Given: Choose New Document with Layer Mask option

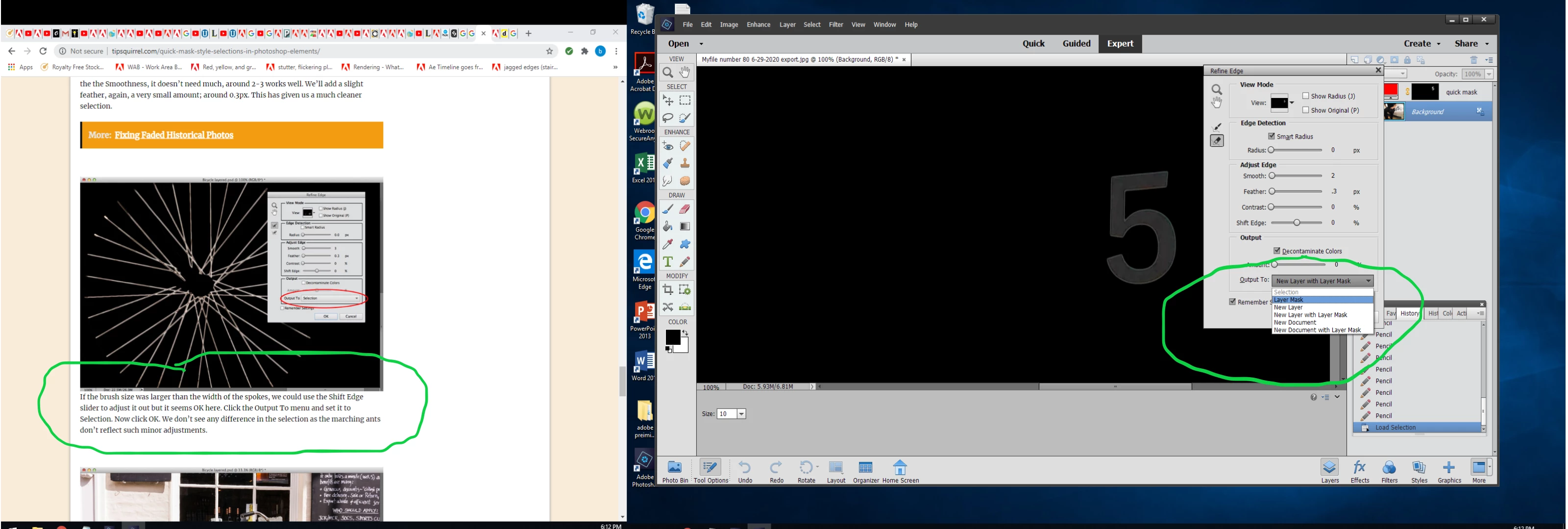Looking at the screenshot, I should [1317, 331].
